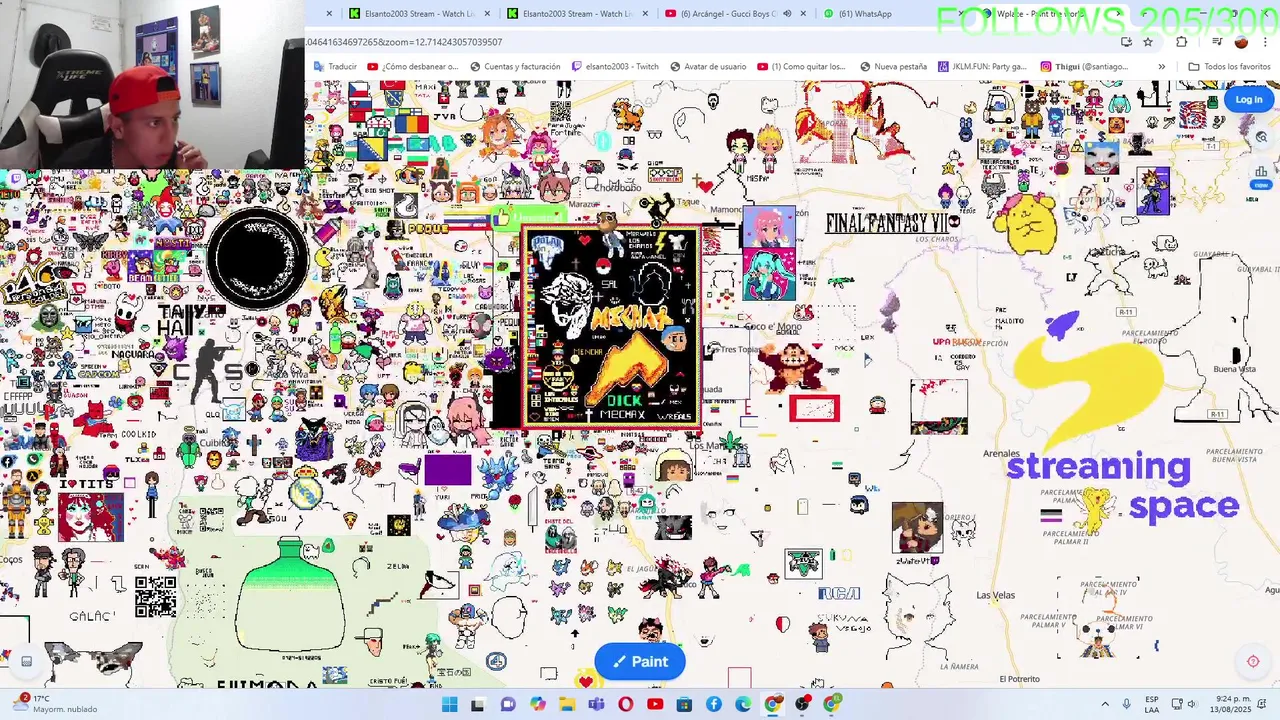
Task: Click the microphone tray icon
Action: point(1126,705)
